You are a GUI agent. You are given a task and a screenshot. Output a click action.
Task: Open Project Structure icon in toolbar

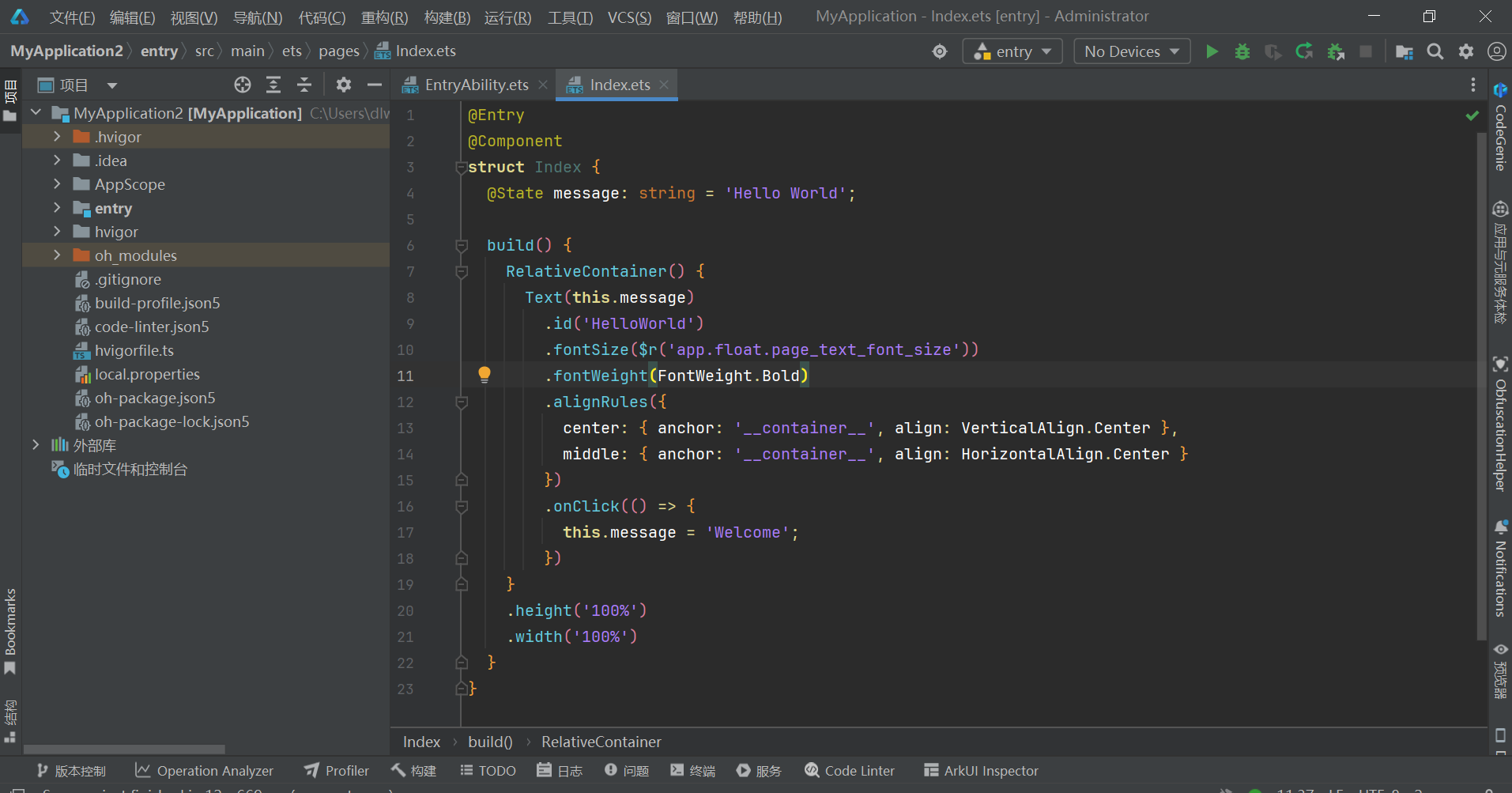pyautogui.click(x=1405, y=51)
